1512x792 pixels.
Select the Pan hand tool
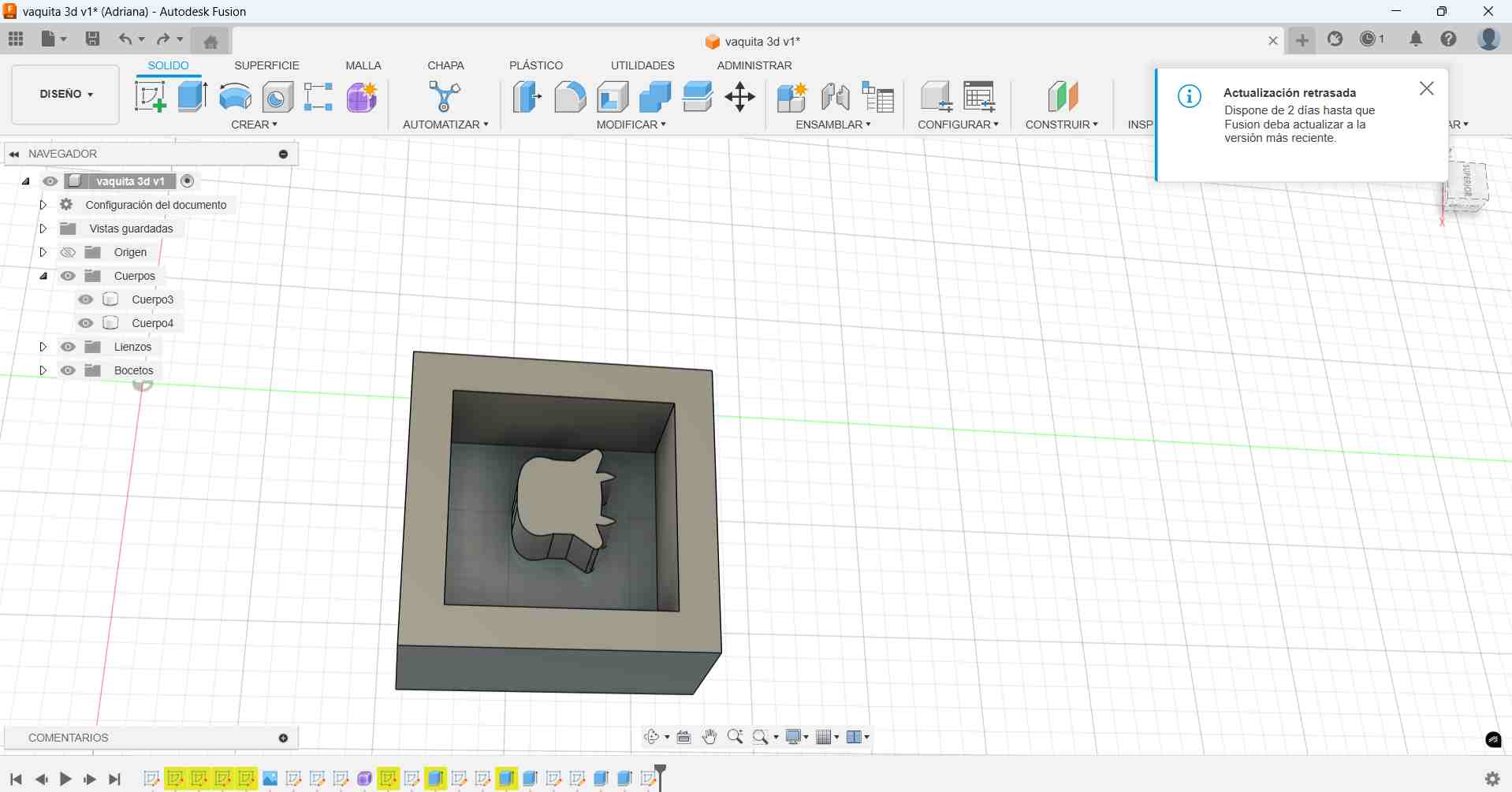(x=709, y=737)
